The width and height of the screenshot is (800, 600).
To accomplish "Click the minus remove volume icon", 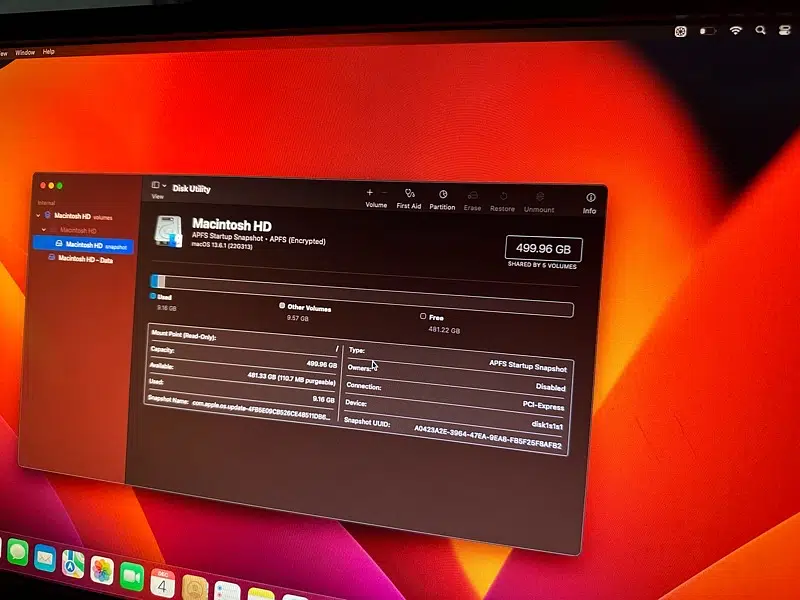I will click(x=384, y=193).
